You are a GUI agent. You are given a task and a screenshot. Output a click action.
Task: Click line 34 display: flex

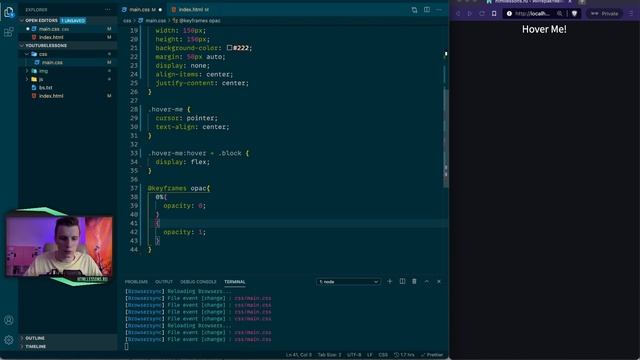[182, 162]
